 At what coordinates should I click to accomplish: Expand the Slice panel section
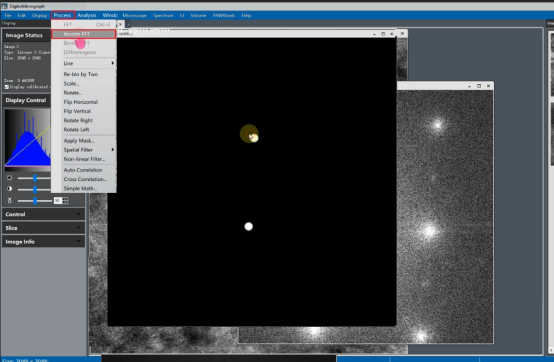[x=43, y=228]
